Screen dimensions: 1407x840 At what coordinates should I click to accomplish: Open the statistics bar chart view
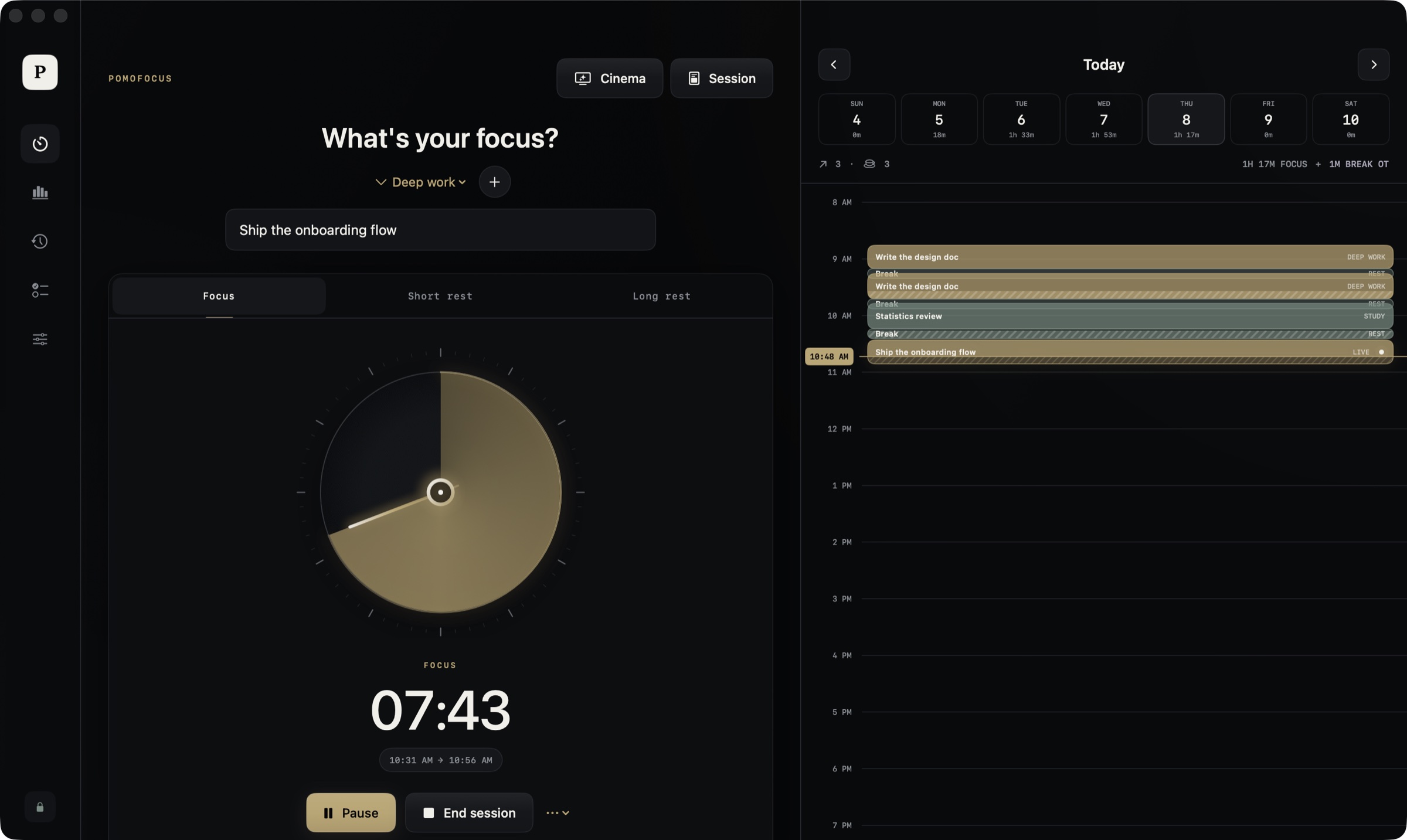click(40, 192)
